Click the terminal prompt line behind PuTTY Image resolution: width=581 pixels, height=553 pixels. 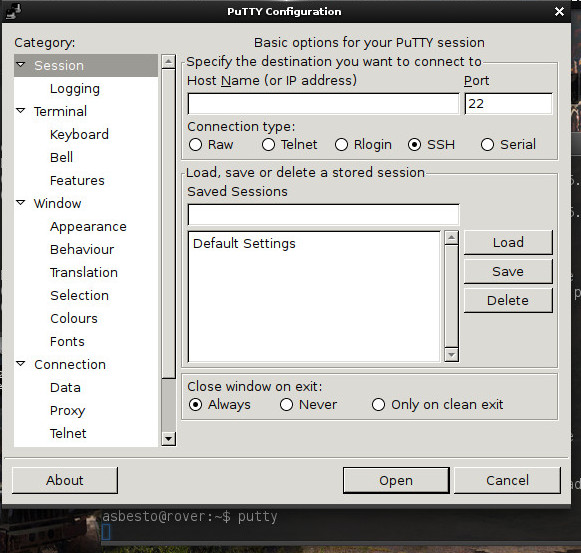coord(190,517)
